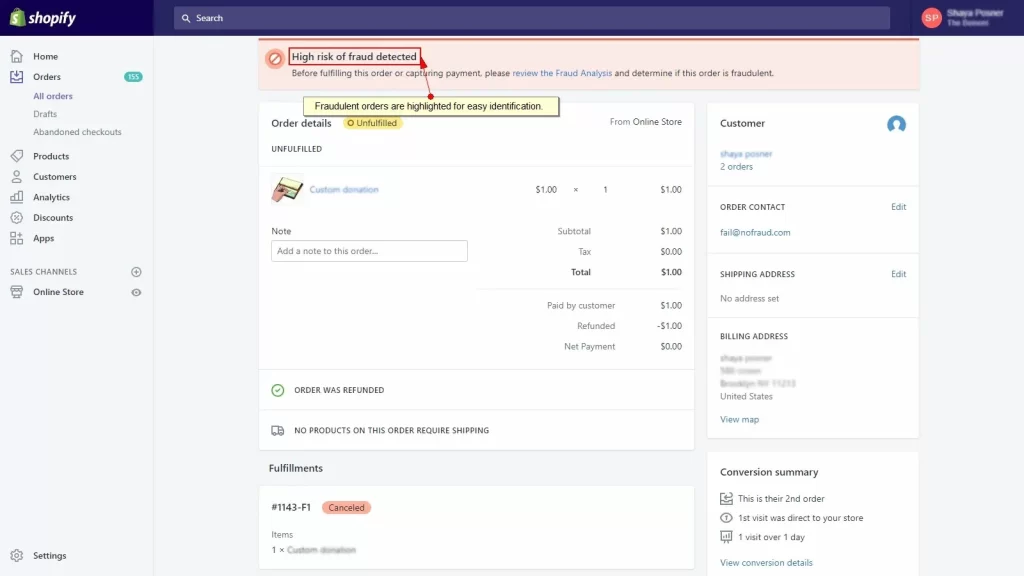The image size is (1024, 576).
Task: Open Settings via the gear icon
Action: click(x=18, y=555)
